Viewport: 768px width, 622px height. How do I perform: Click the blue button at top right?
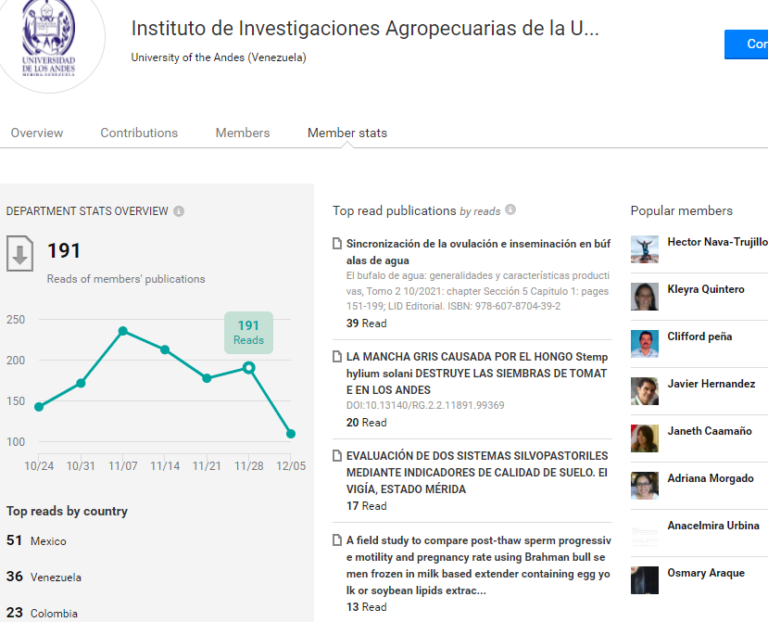(746, 44)
